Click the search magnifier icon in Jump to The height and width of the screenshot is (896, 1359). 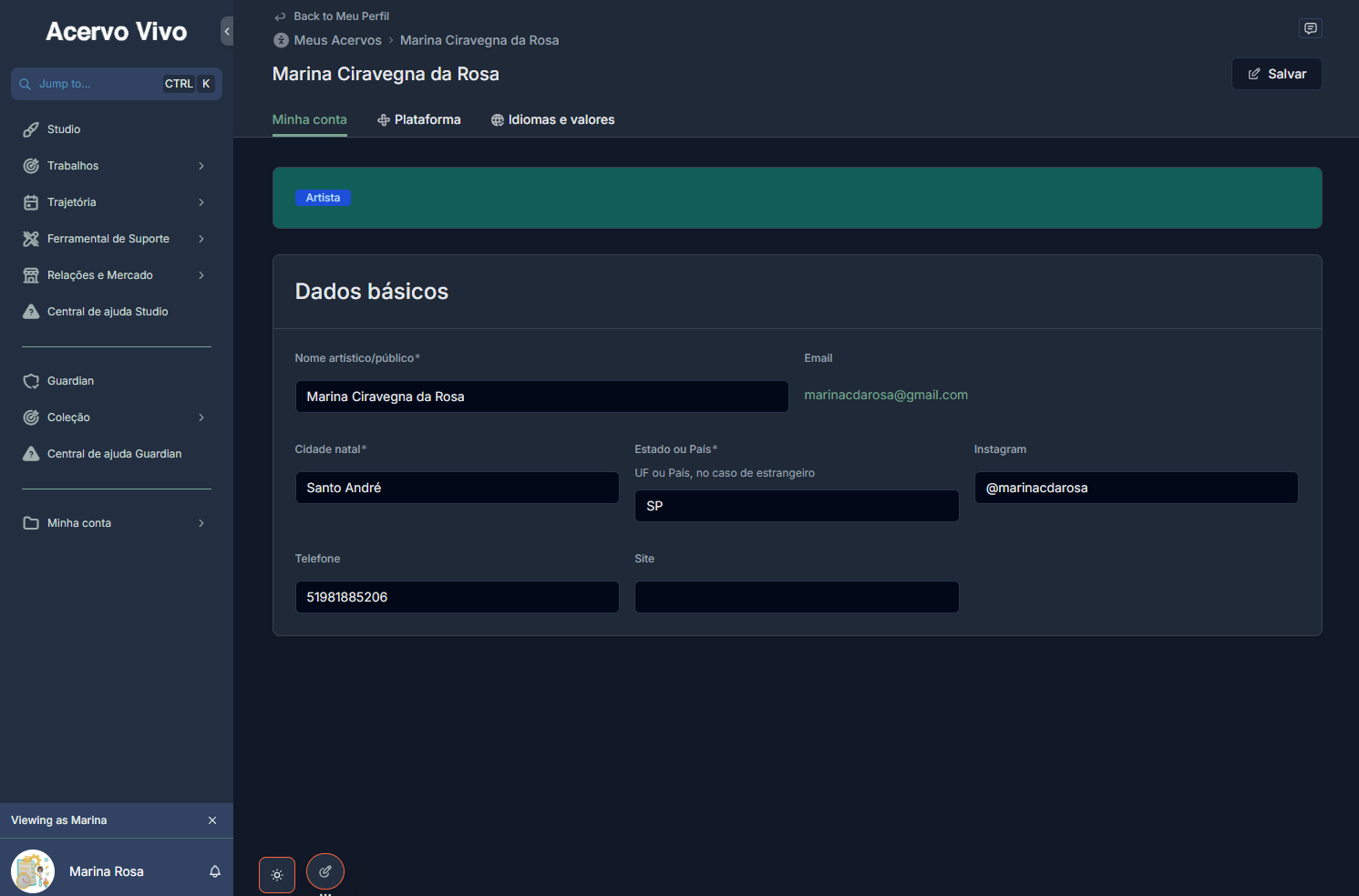[x=26, y=84]
